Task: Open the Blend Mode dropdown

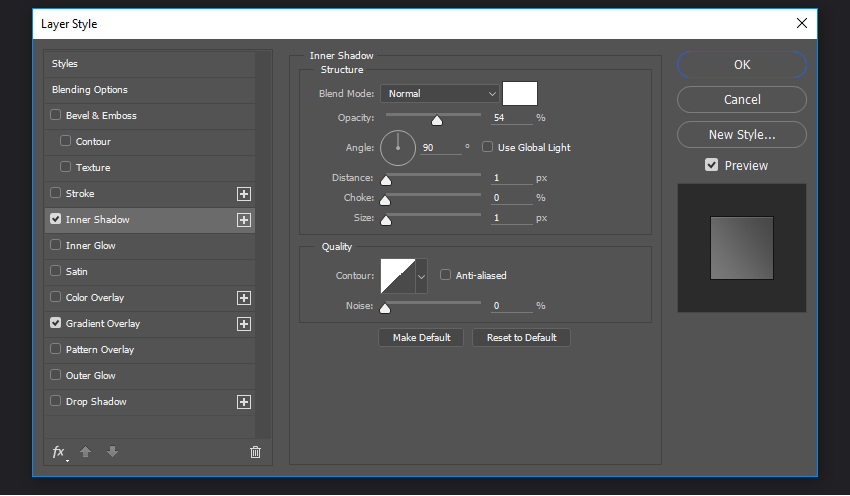Action: pyautogui.click(x=439, y=94)
